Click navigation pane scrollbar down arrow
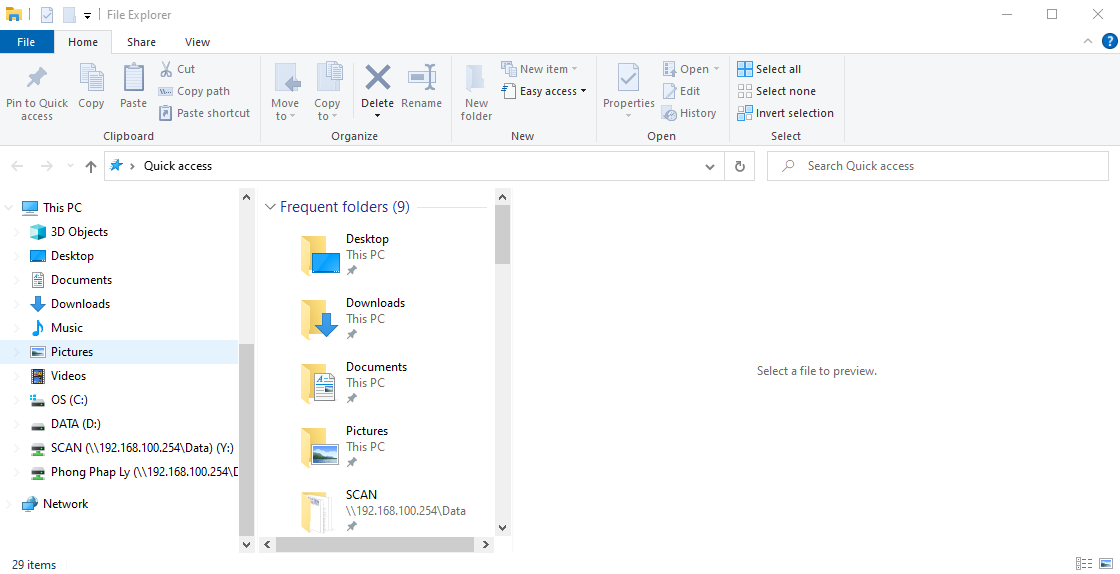Screen dimensions: 1120x574 [x=246, y=544]
